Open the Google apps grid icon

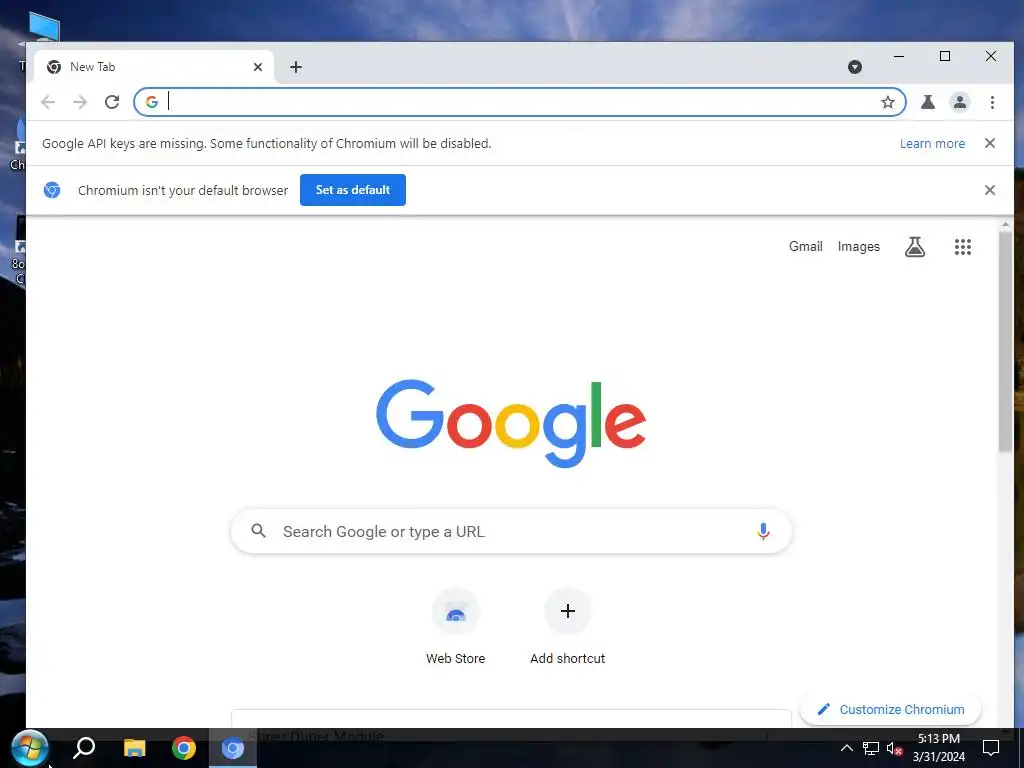(963, 247)
